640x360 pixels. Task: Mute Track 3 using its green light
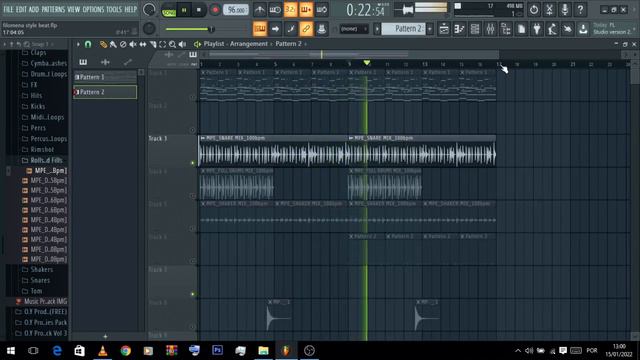pyautogui.click(x=193, y=162)
